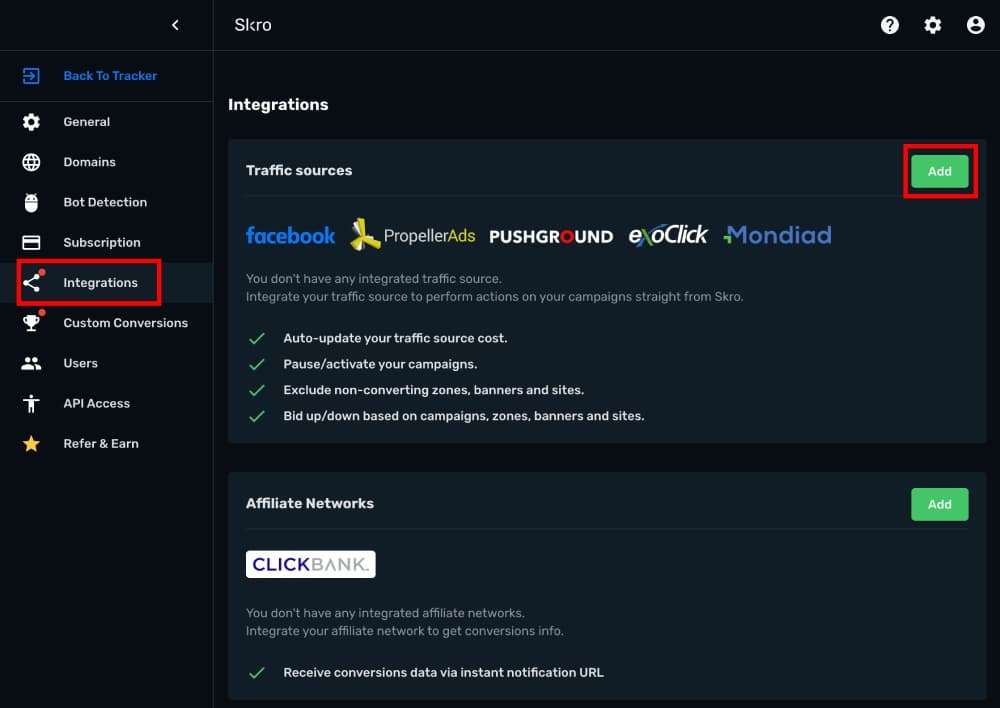Viewport: 1000px width, 708px height.
Task: Click the Mondiad logo
Action: (x=777, y=235)
